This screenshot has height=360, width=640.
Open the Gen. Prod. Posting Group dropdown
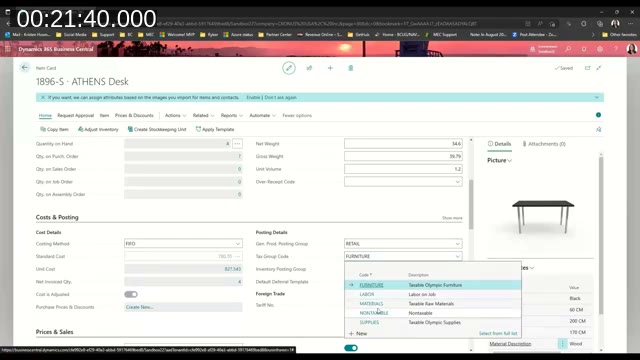click(x=457, y=244)
